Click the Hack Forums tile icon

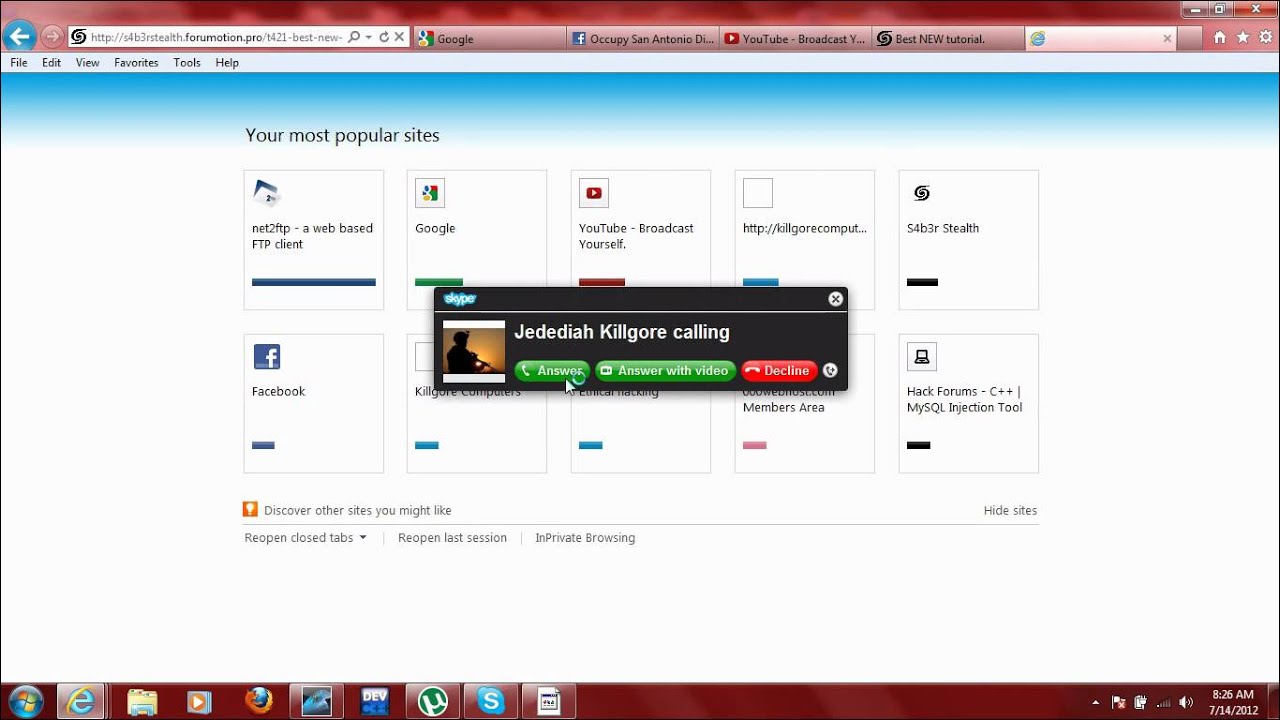922,357
